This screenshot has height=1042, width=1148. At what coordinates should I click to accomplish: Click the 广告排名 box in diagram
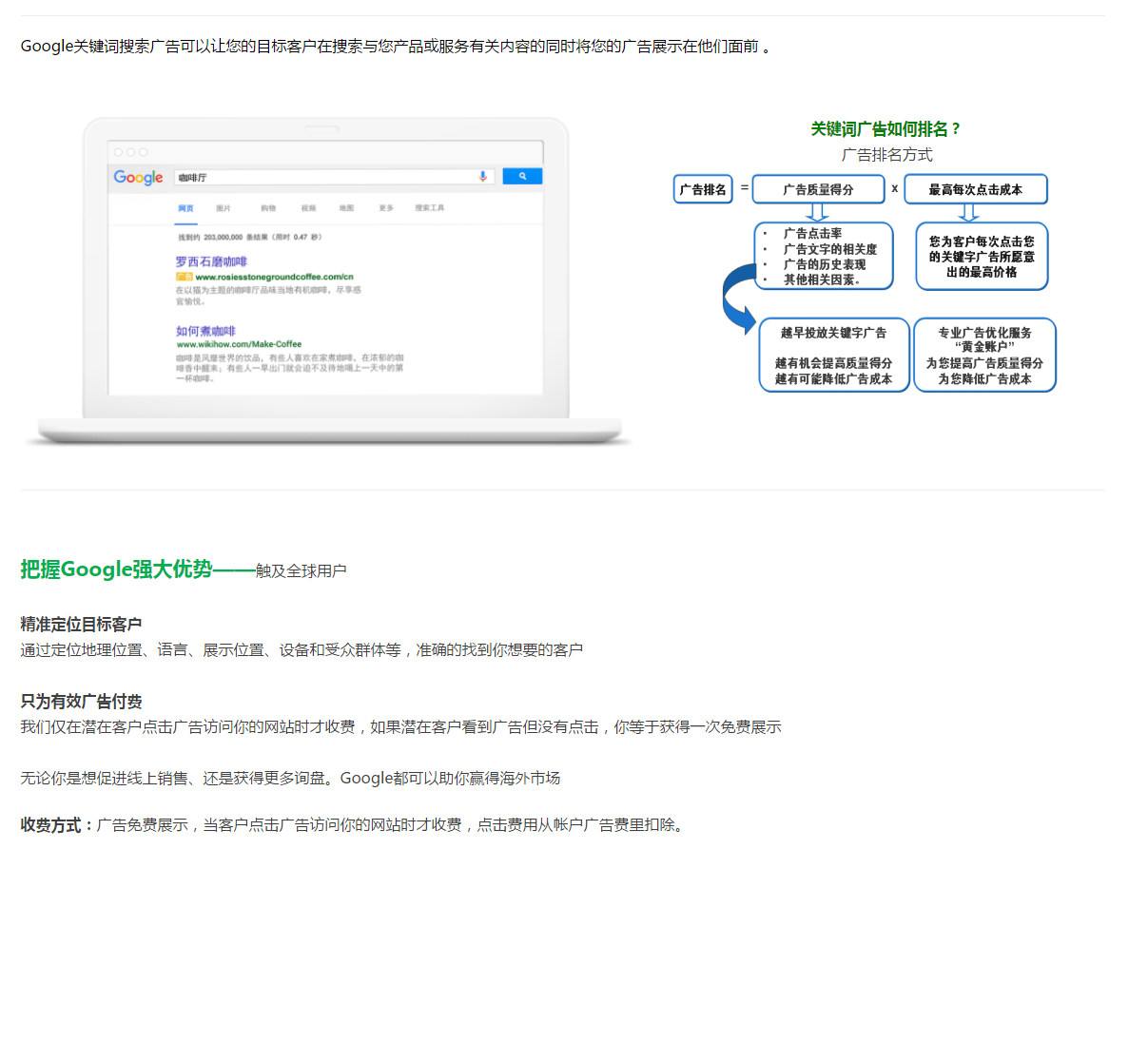[703, 189]
